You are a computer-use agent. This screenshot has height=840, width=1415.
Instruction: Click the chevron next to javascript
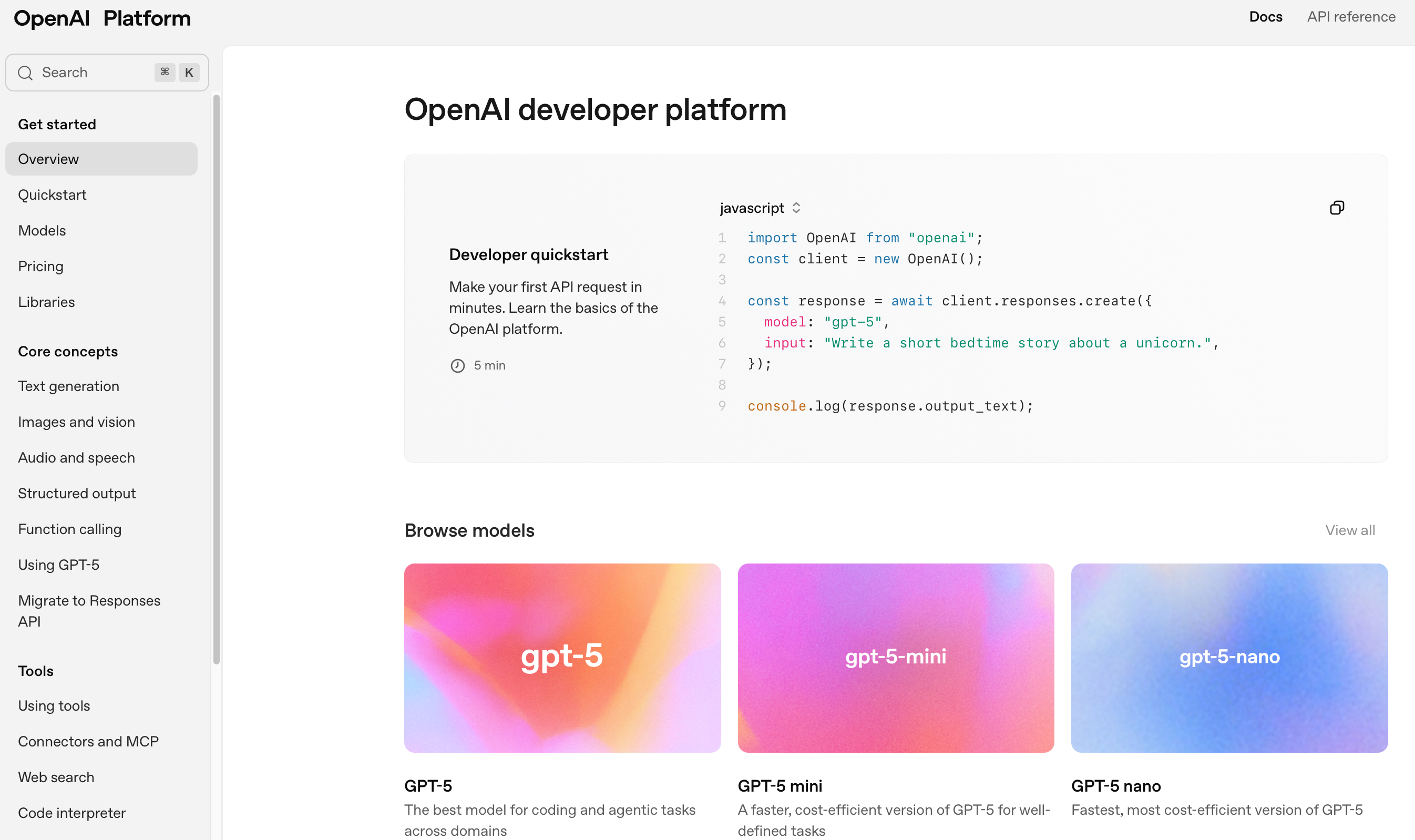796,208
